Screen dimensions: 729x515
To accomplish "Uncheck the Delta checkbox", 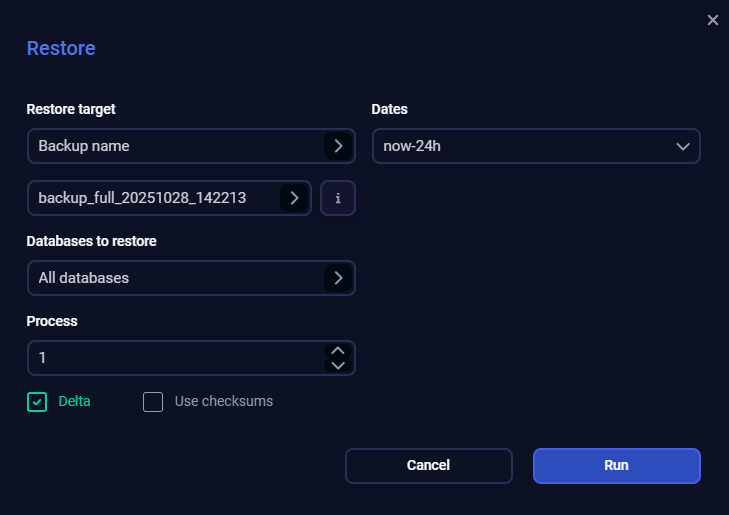I will [37, 402].
